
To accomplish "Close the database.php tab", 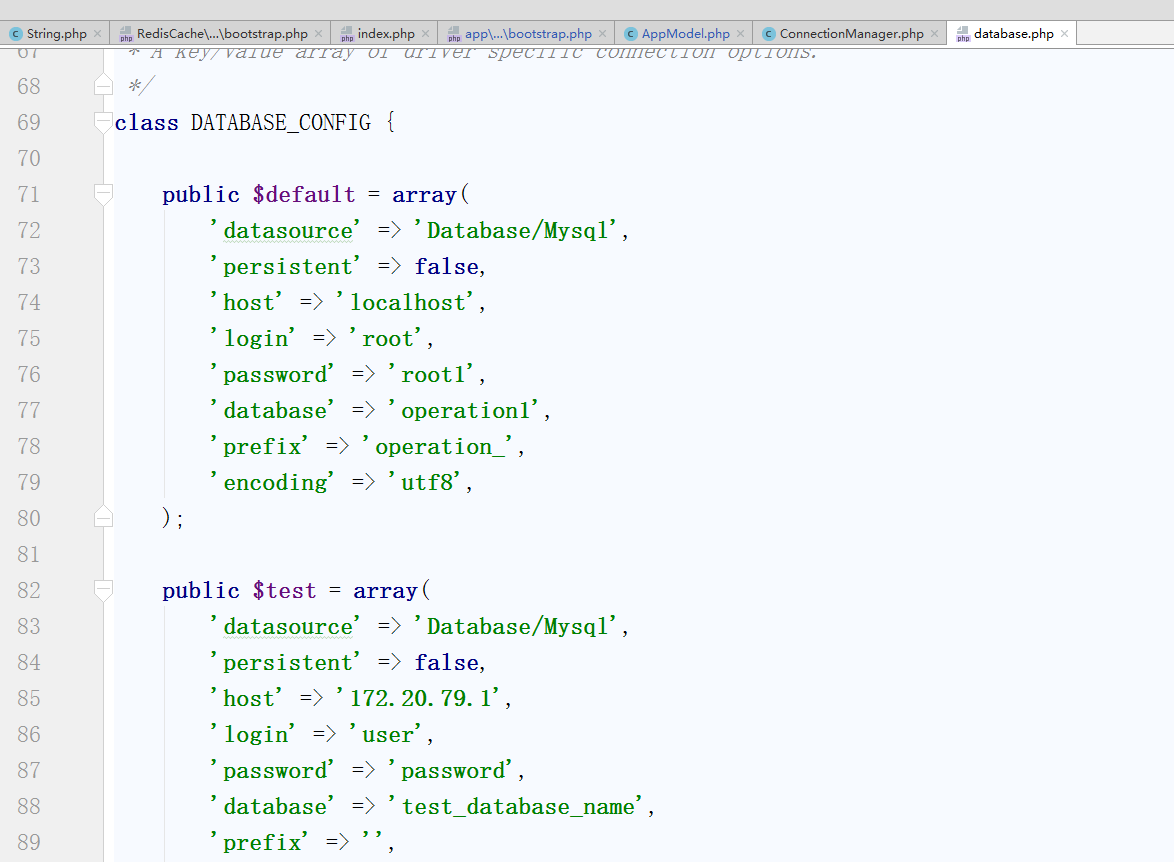I will (x=1064, y=34).
